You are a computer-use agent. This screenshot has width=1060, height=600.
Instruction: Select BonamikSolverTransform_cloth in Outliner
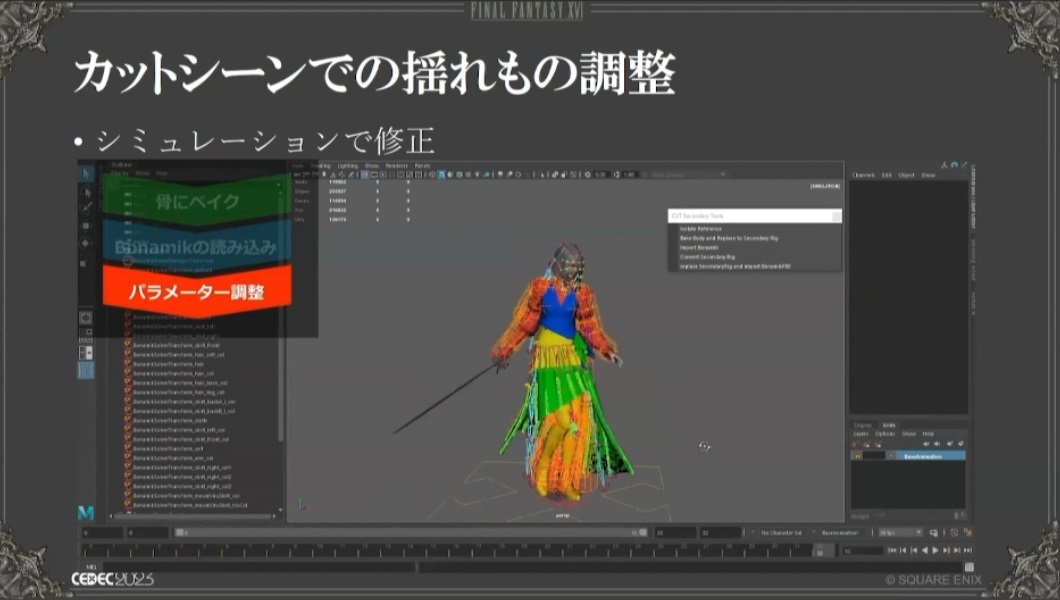click(170, 420)
